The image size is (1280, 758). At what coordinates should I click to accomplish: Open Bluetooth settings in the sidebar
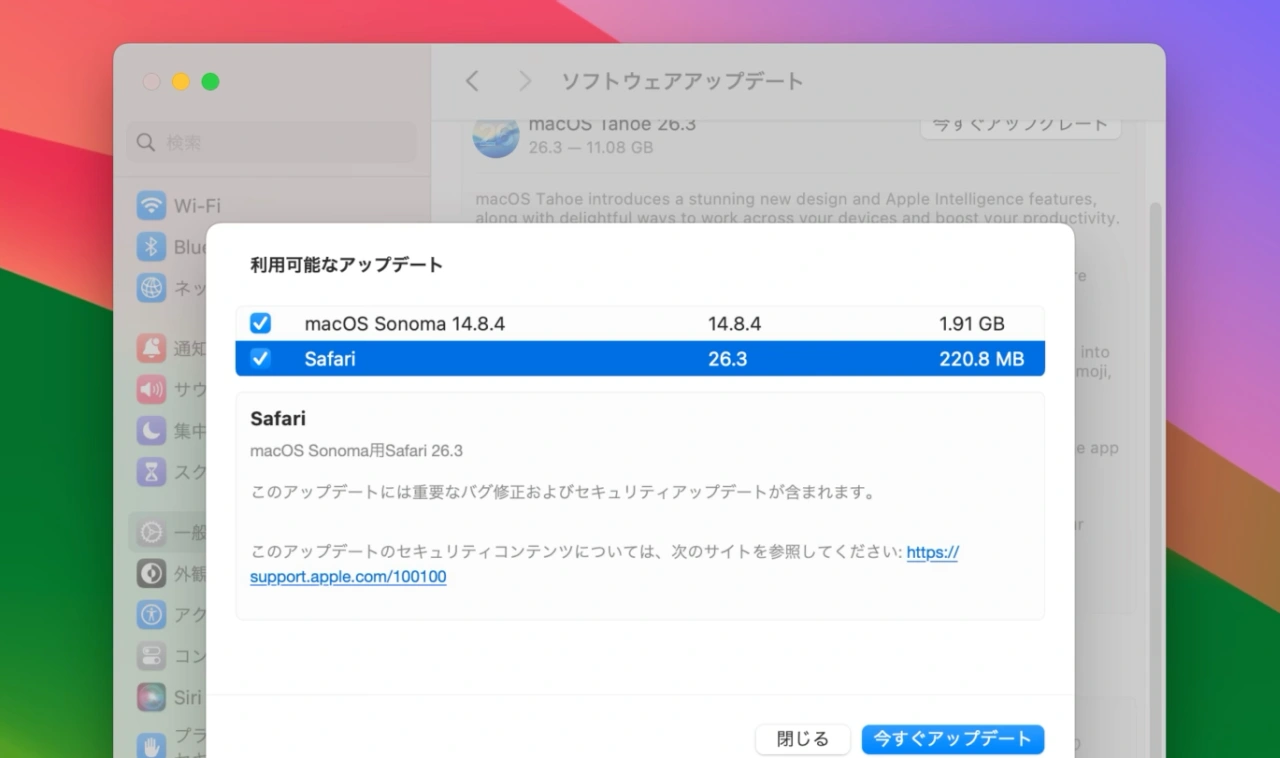click(x=170, y=247)
